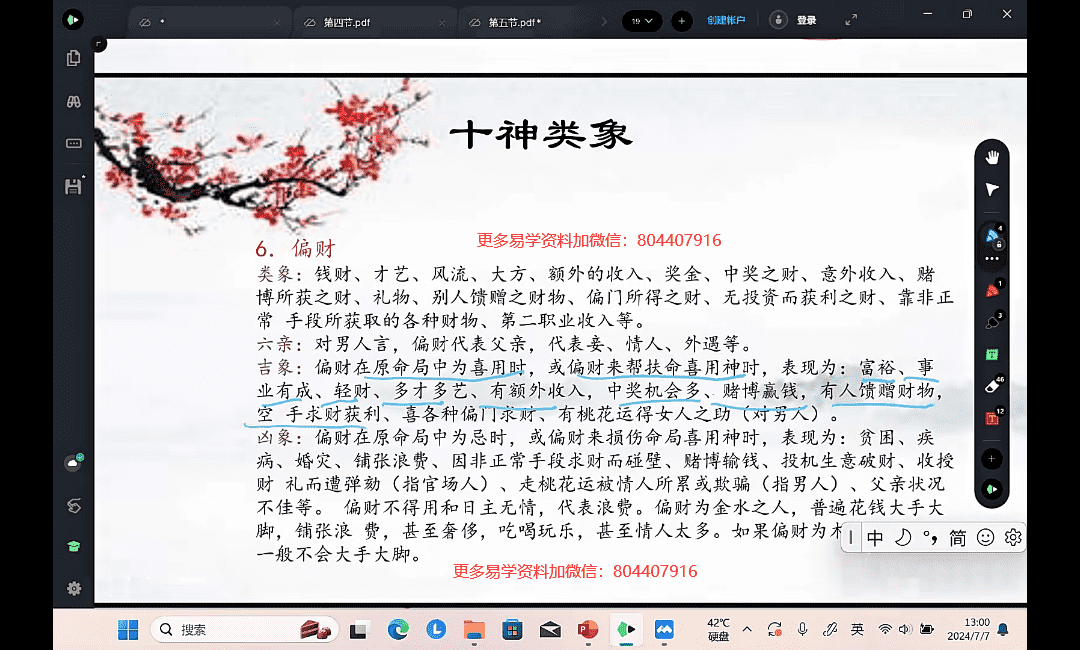Open settings gear in left sidebar

(73, 589)
